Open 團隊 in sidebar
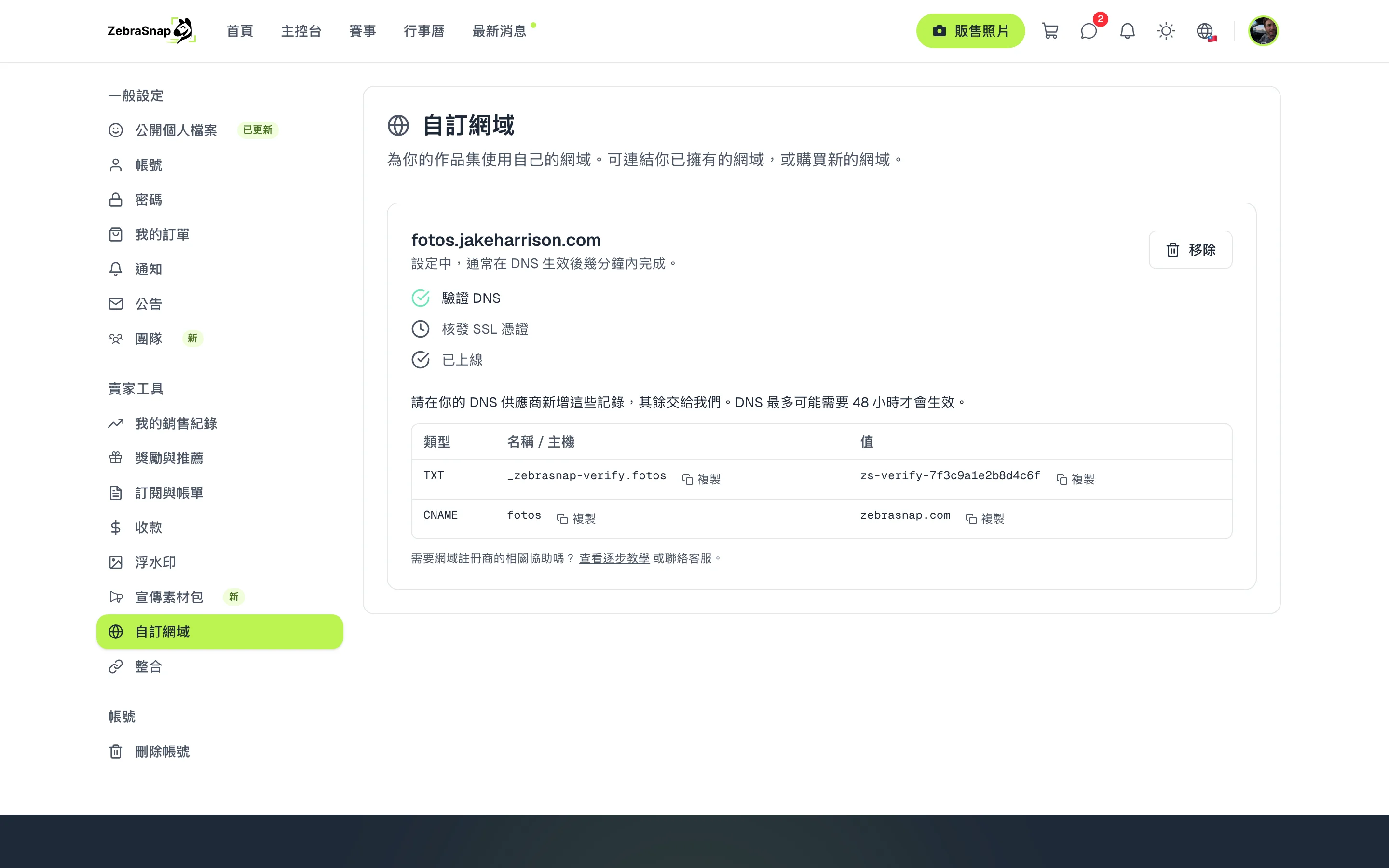Viewport: 1389px width, 868px height. point(220,339)
